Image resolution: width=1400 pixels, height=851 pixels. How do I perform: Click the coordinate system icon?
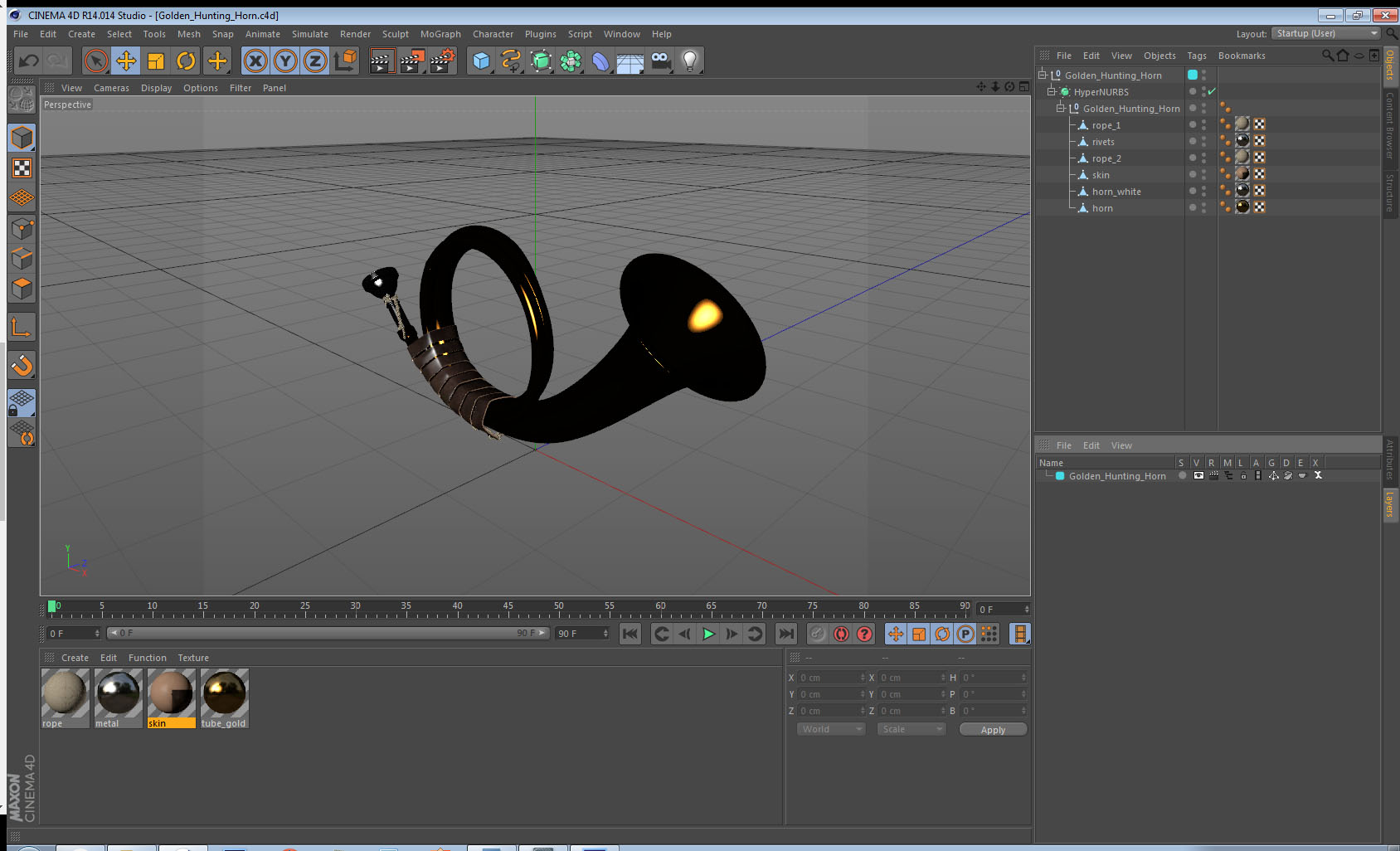pos(345,61)
